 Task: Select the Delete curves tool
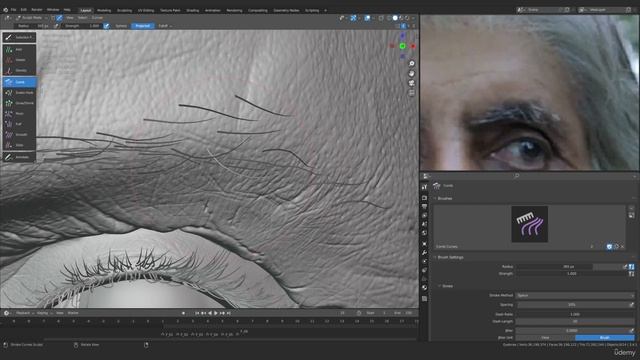point(19,60)
